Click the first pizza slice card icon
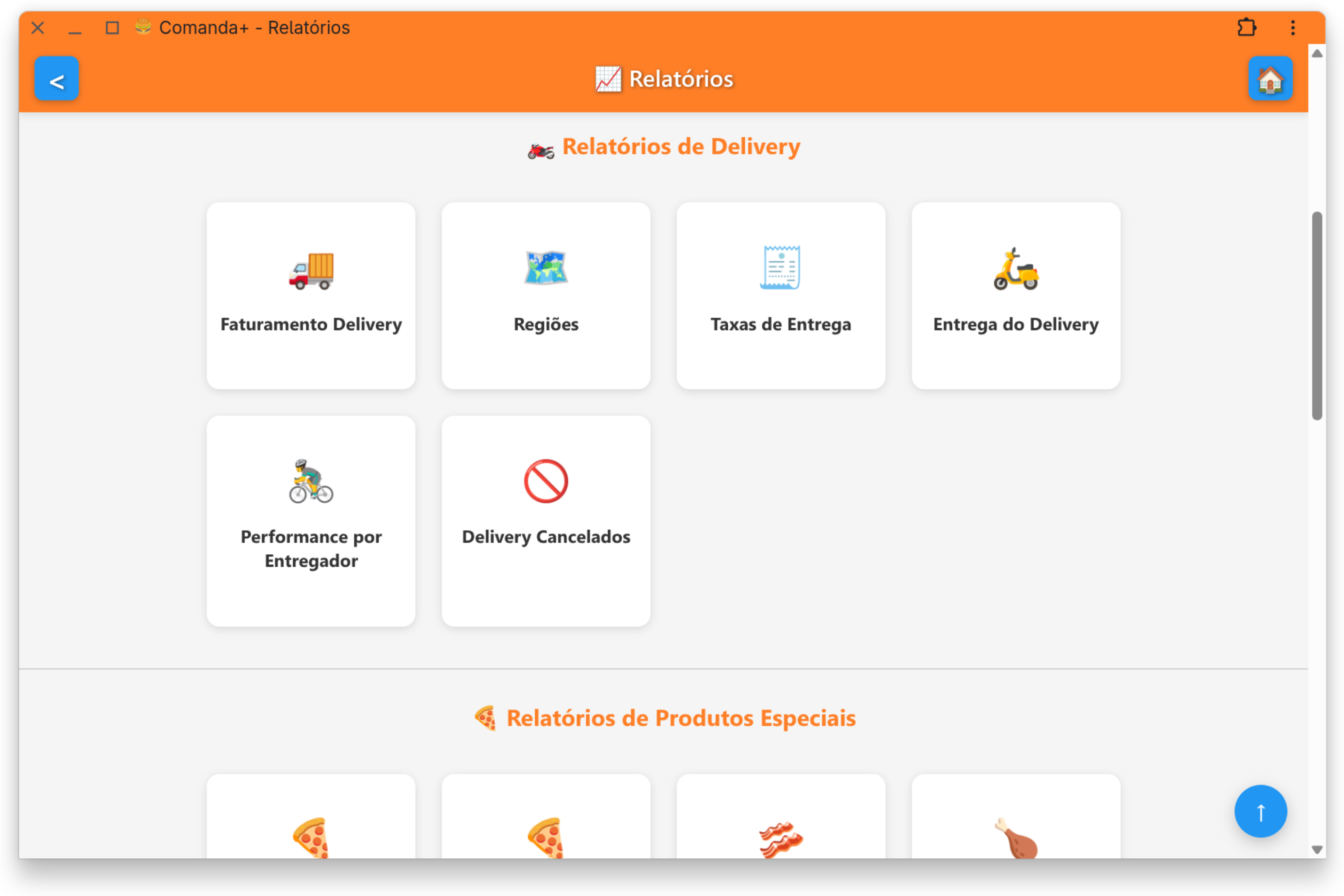This screenshot has width=1344, height=896. pos(311,840)
